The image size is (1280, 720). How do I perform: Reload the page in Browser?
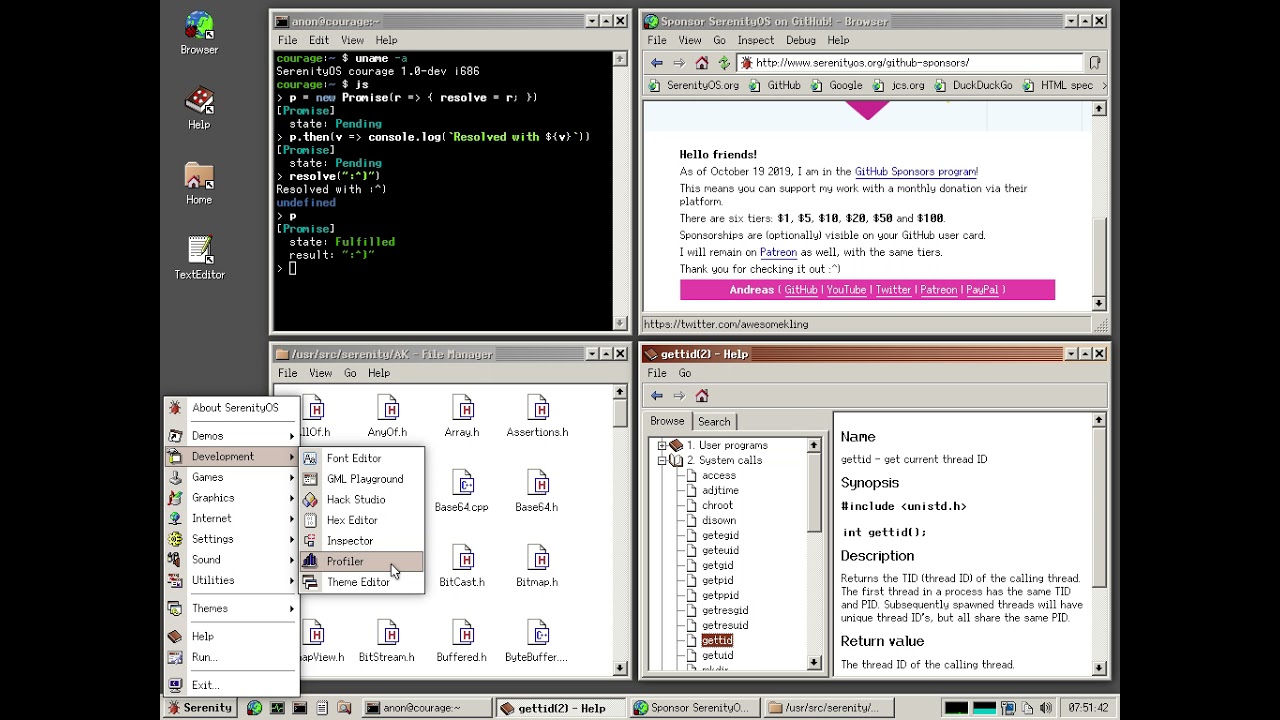(x=724, y=63)
